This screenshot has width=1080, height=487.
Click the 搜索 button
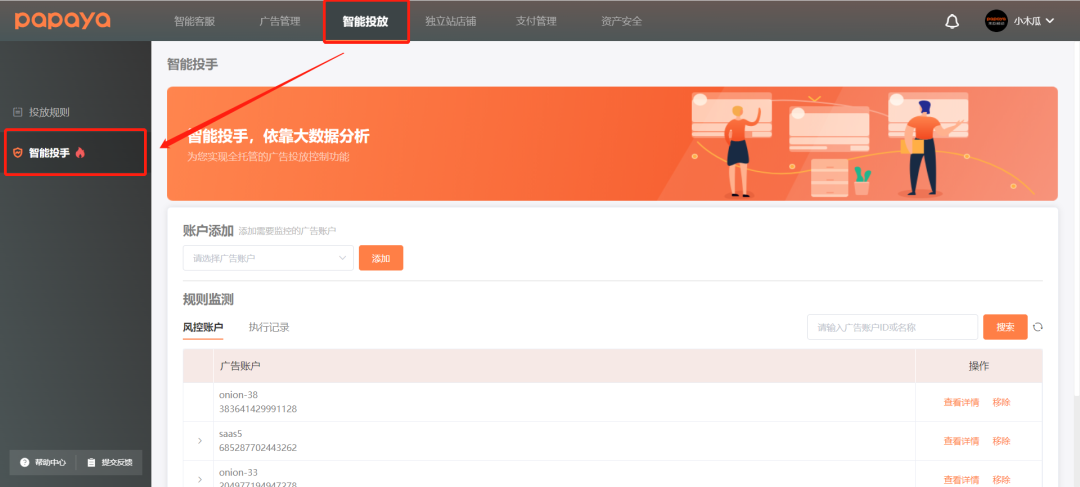(x=1005, y=327)
